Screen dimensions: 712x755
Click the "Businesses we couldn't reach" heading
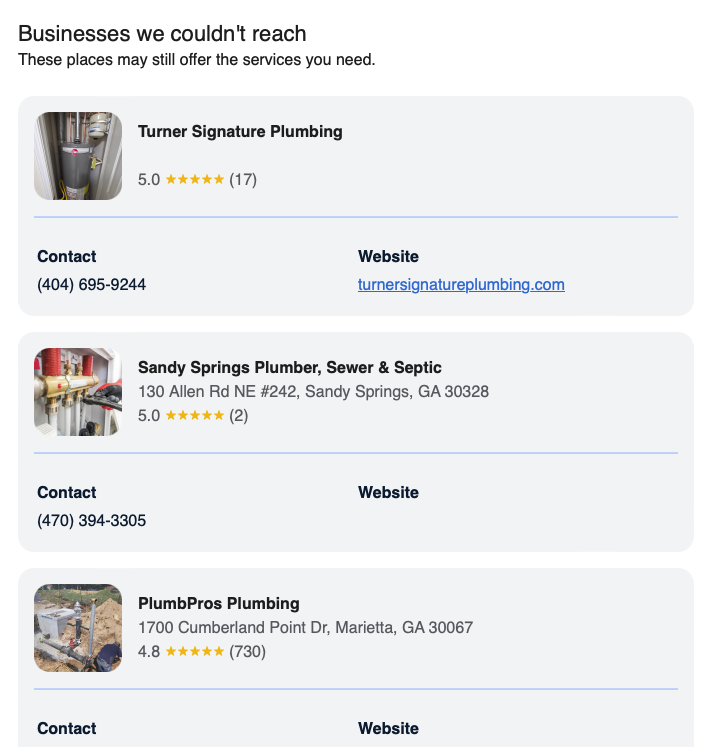coord(162,34)
